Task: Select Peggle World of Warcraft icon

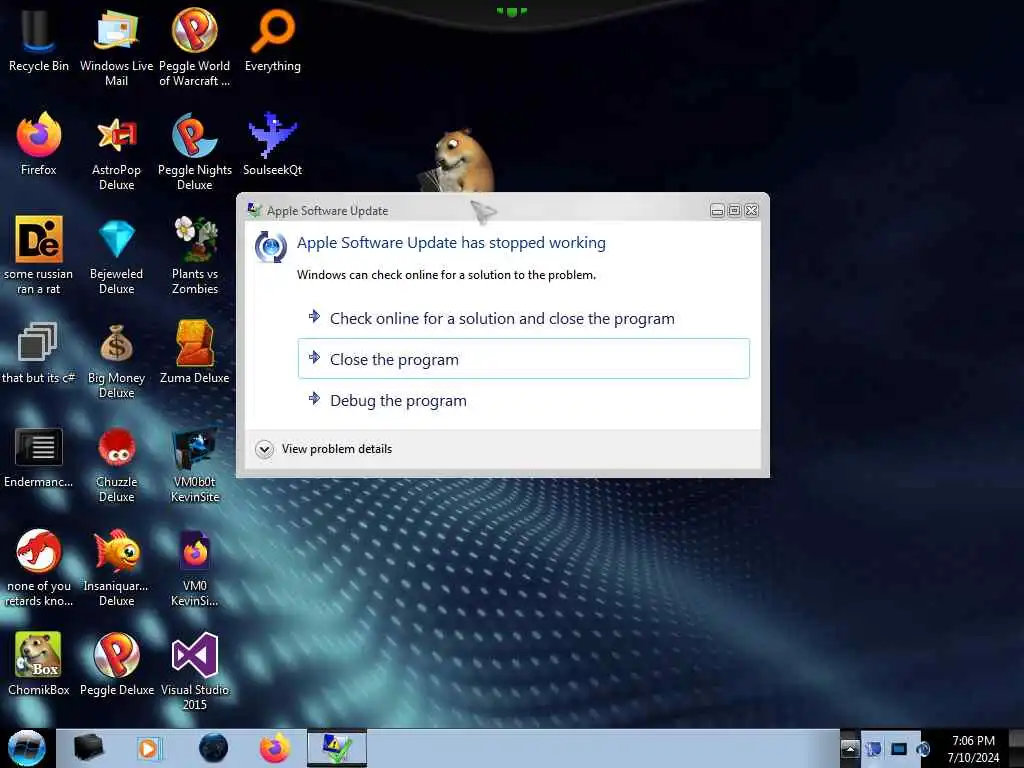Action: coord(195,47)
